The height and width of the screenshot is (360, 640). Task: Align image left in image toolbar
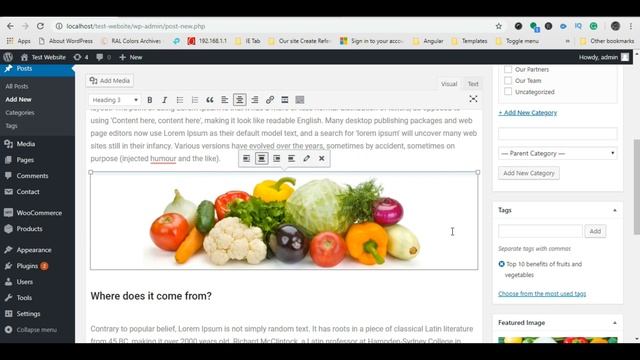pos(247,158)
